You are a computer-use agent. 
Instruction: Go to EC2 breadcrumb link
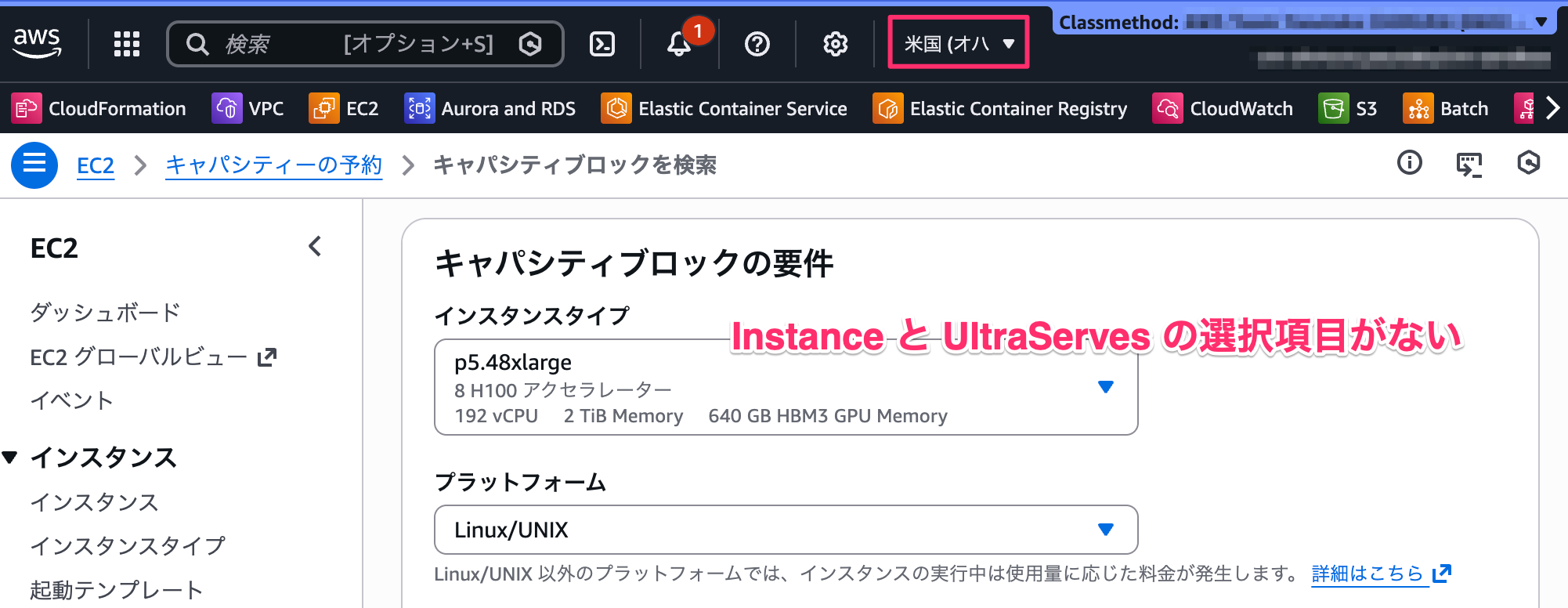coord(96,165)
